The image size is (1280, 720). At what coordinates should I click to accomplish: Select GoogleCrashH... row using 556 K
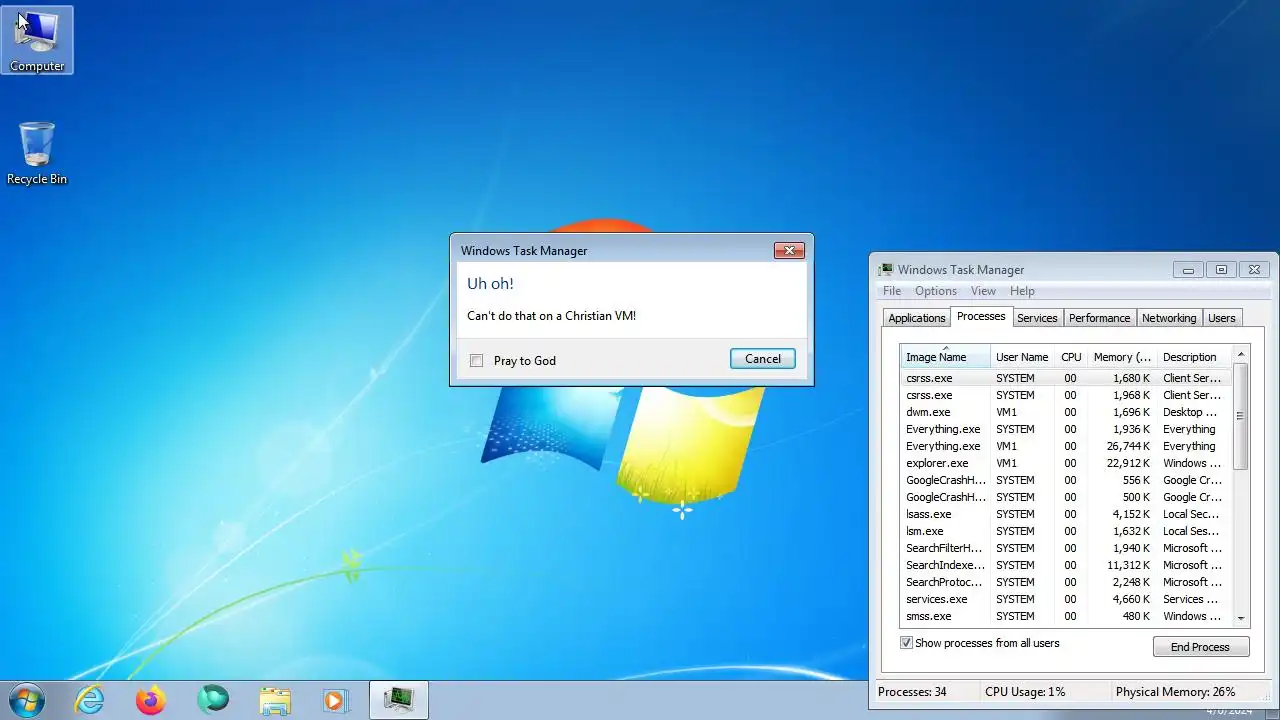(x=1066, y=480)
